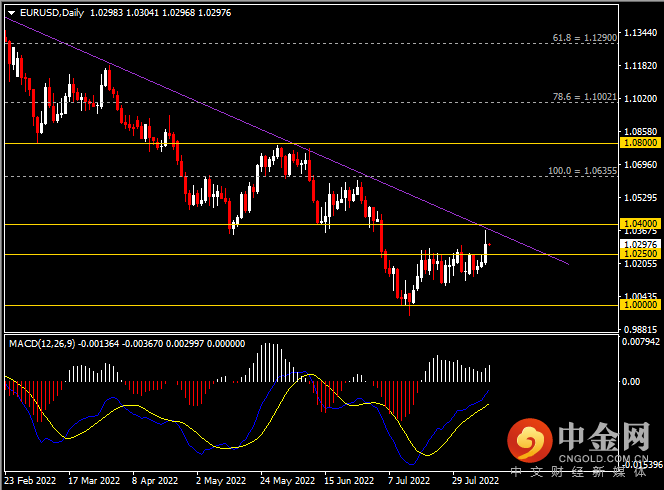The image size is (664, 490).
Task: Select the 1.08000 yellow price label
Action: pyautogui.click(x=641, y=143)
